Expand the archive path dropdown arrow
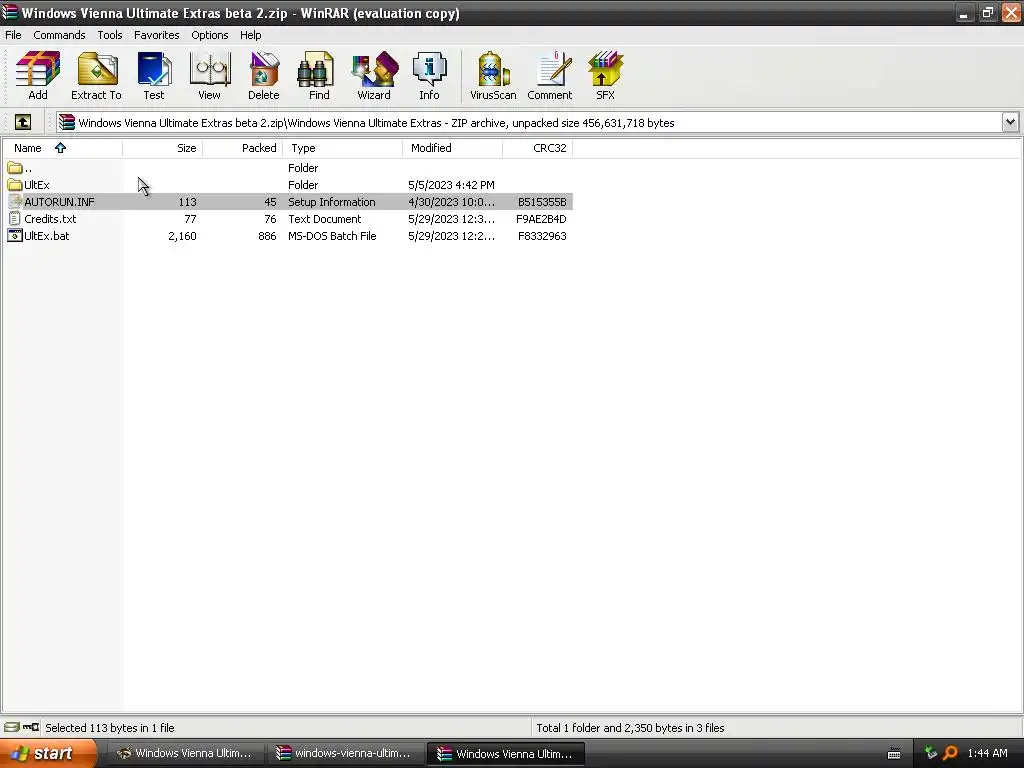 [x=1010, y=122]
